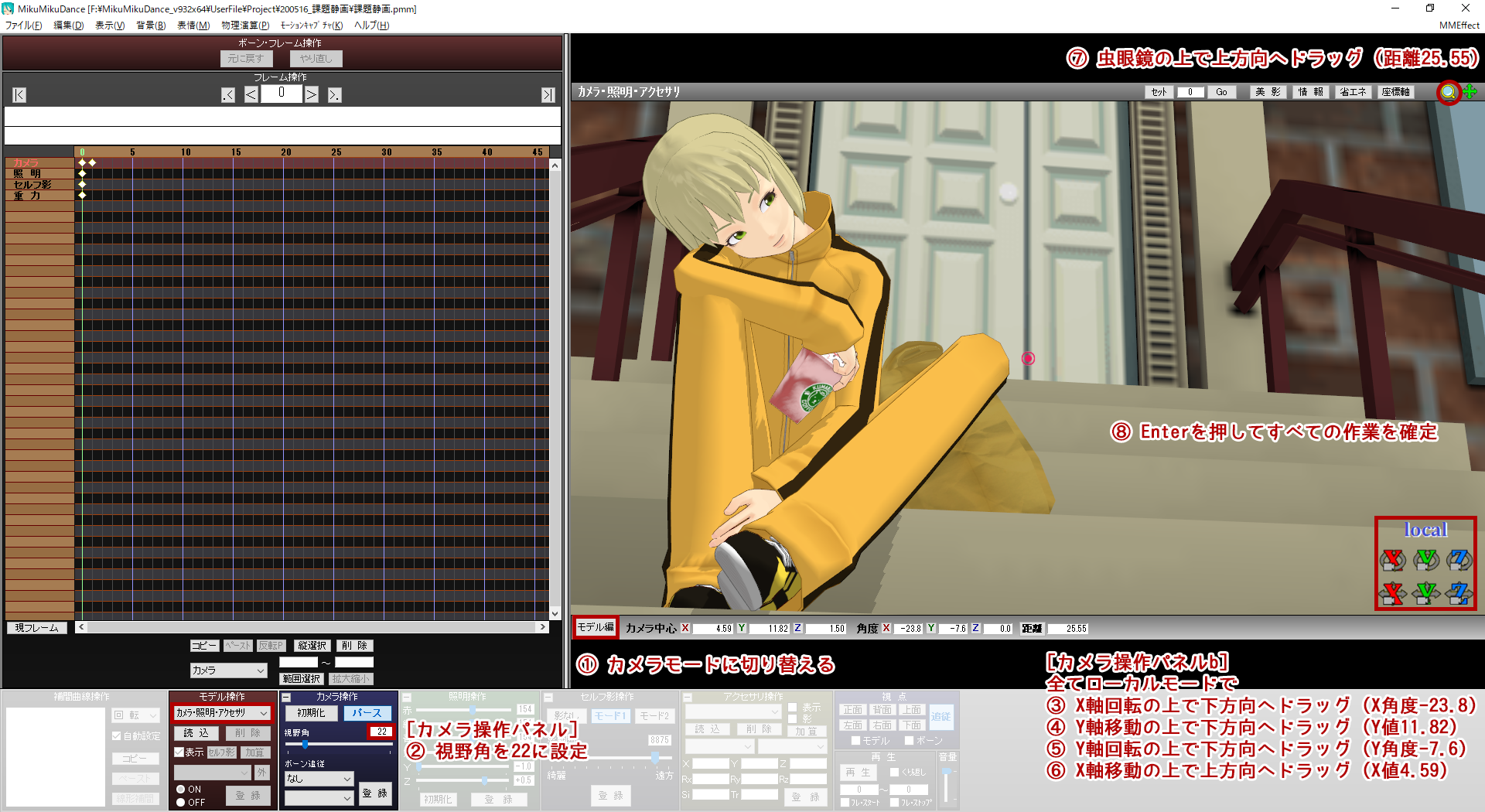Select the OFF radio button
Screen dimensions: 1485x812
point(181,803)
